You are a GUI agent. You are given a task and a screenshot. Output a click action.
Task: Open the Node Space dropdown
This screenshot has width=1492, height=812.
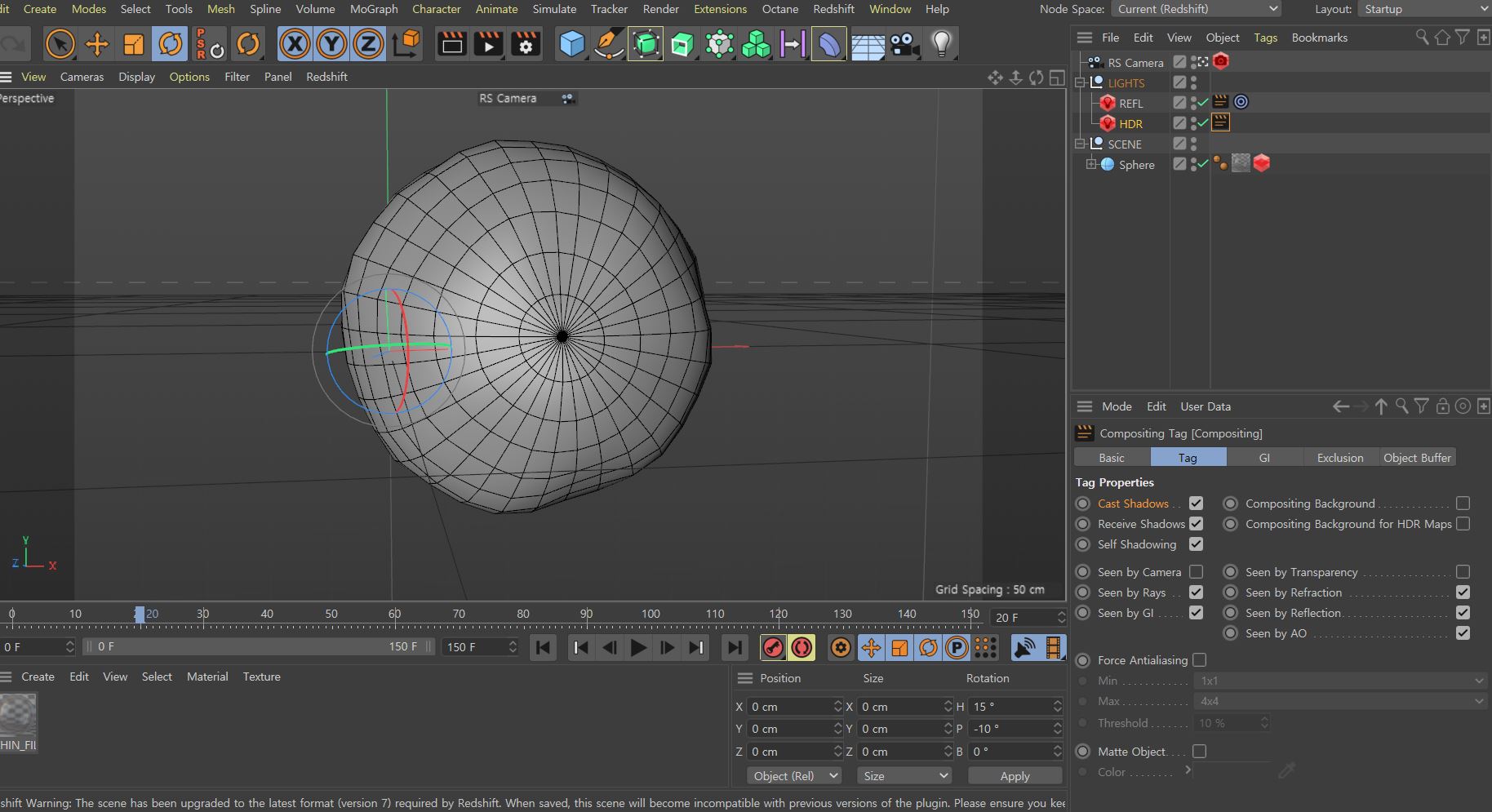(x=1196, y=9)
